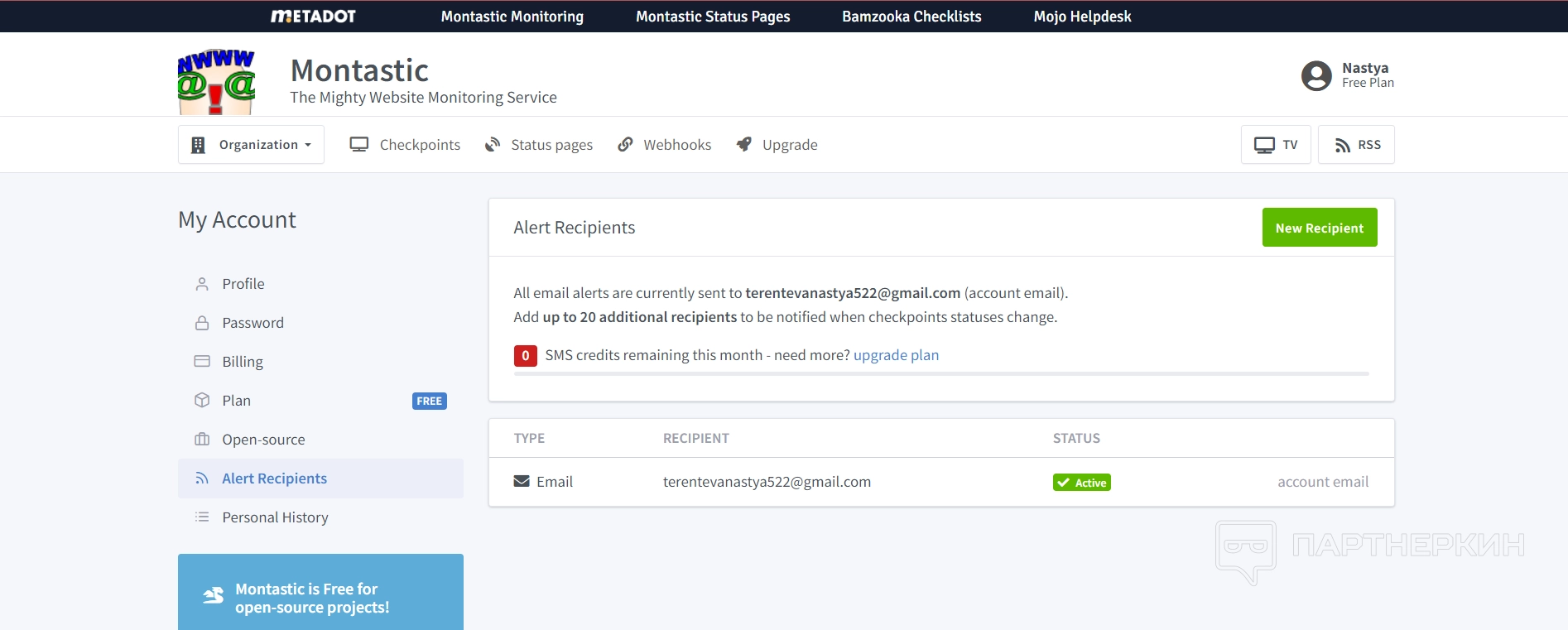Viewport: 1568px width, 630px height.
Task: Click the Webhooks link icon
Action: pos(625,145)
